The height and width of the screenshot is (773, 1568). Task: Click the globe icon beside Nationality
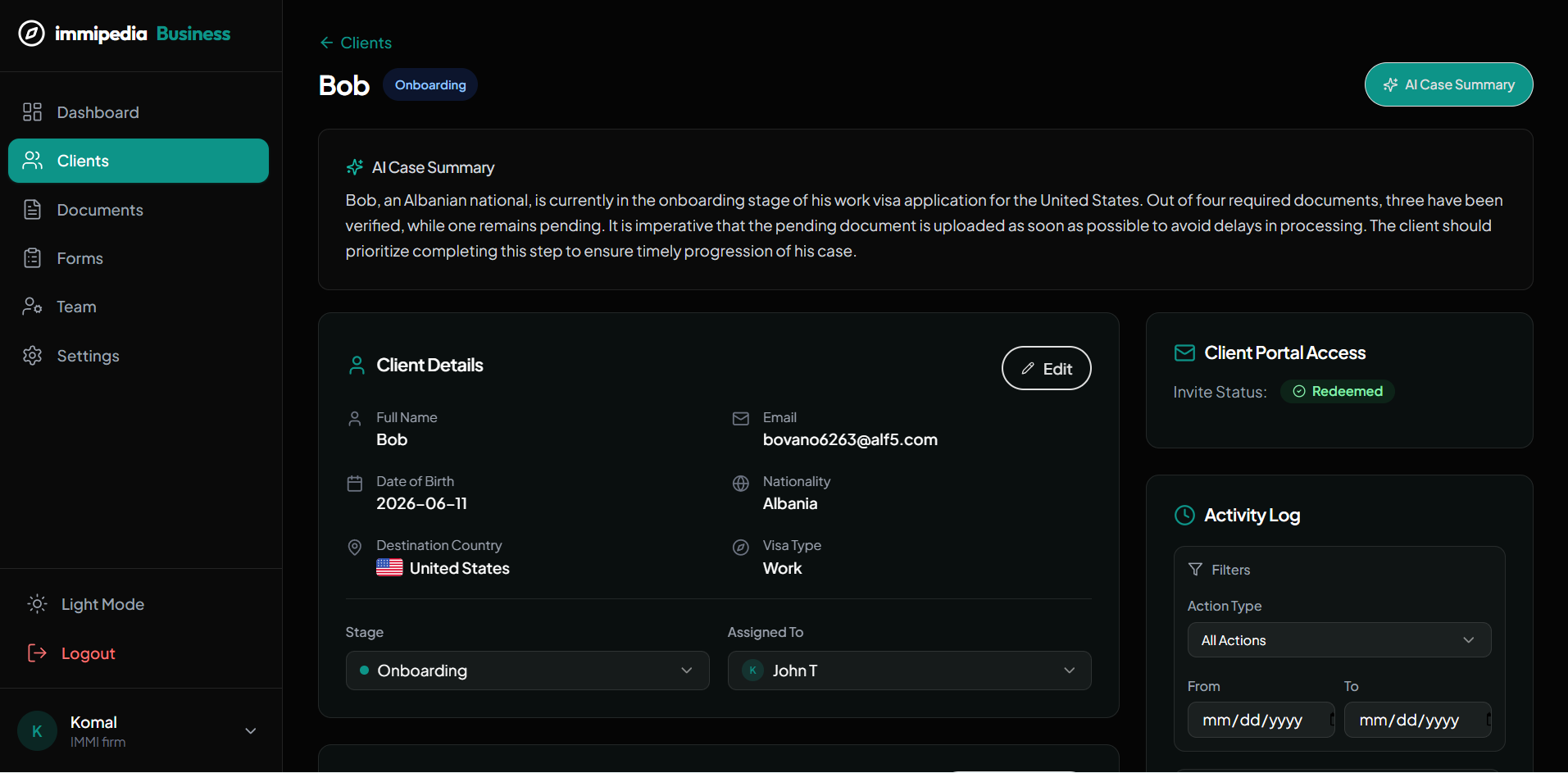tap(741, 484)
